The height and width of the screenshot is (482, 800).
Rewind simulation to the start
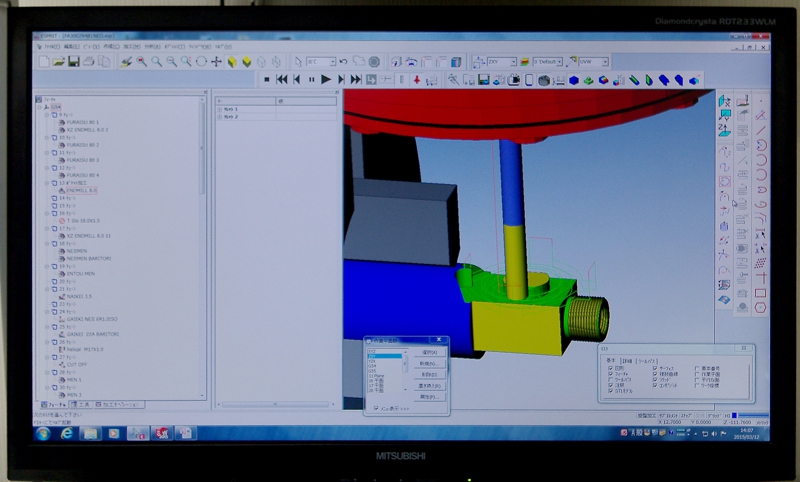click(x=282, y=80)
